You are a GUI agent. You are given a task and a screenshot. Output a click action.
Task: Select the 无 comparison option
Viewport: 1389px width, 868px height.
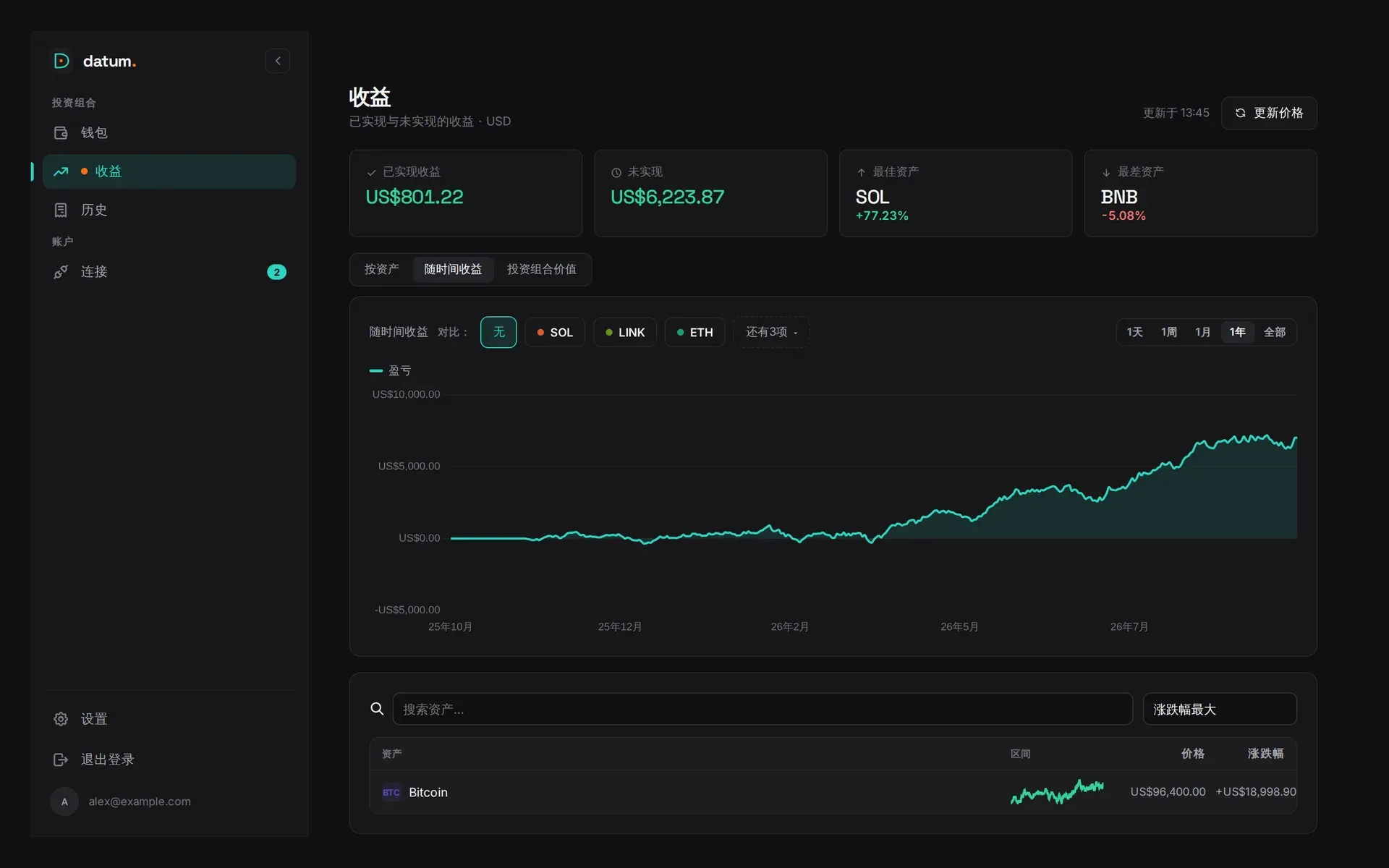[498, 332]
